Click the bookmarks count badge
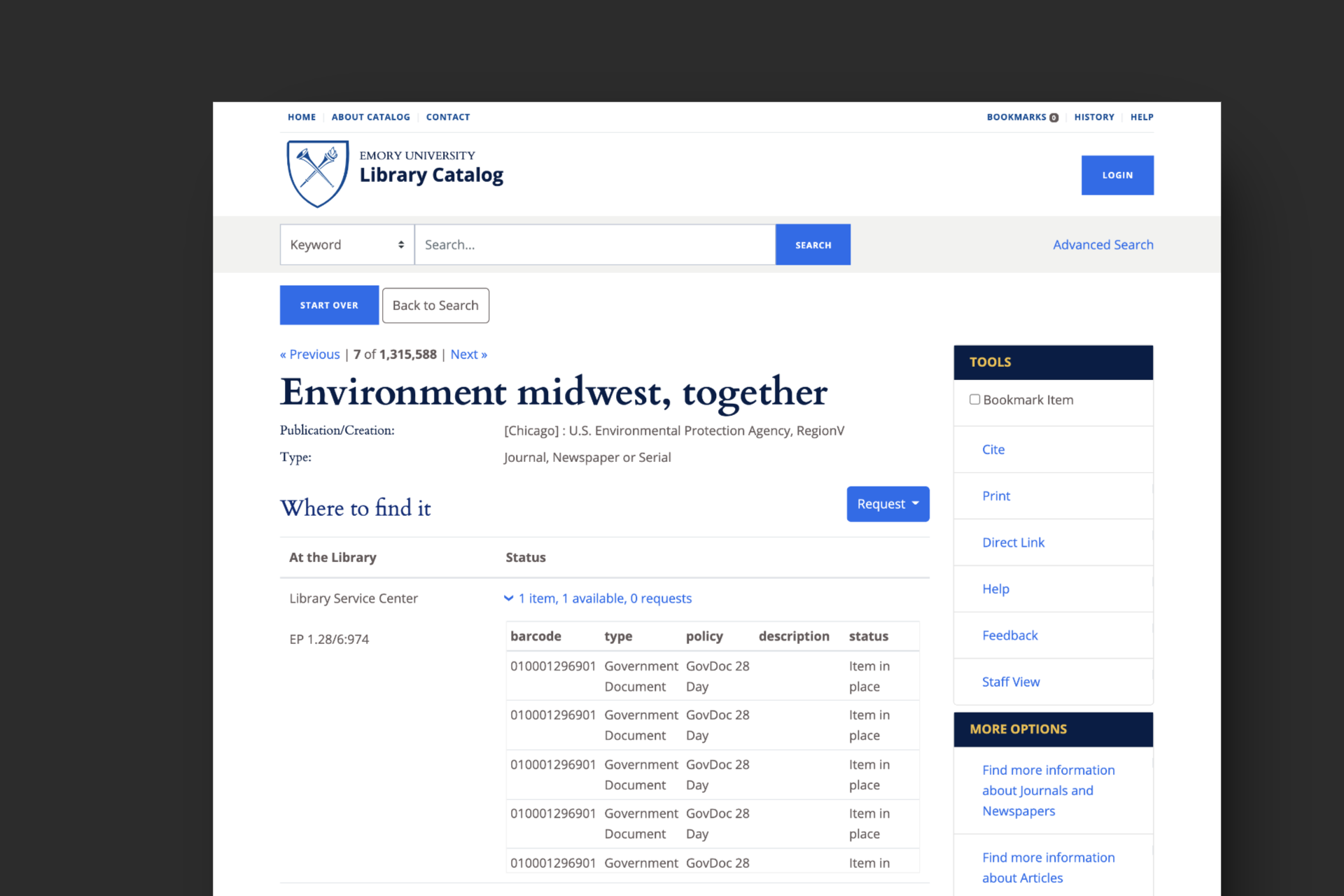The width and height of the screenshot is (1344, 896). point(1053,118)
